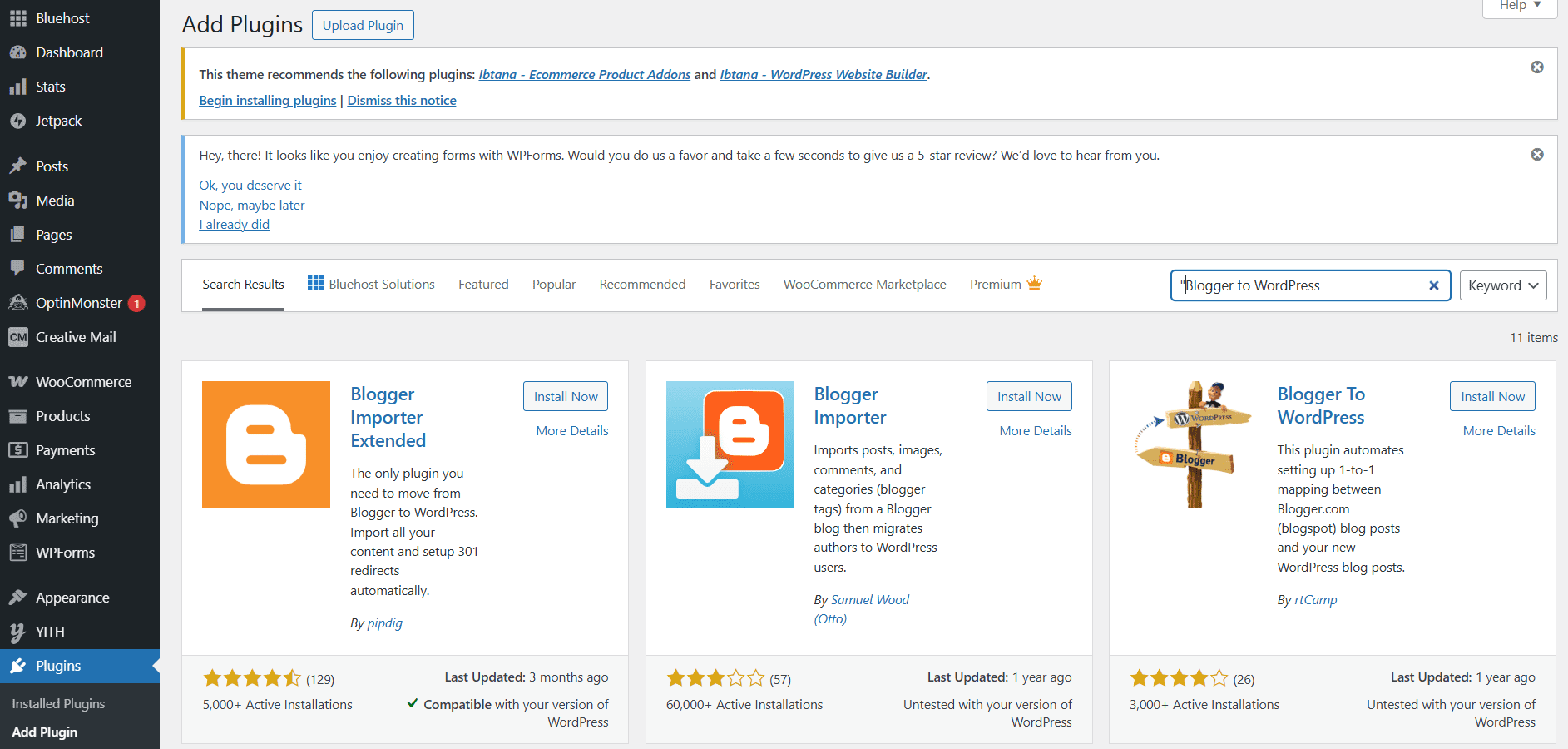The height and width of the screenshot is (749, 1568).
Task: Click the Bluehost Solutions grid icon
Action: coord(315,283)
